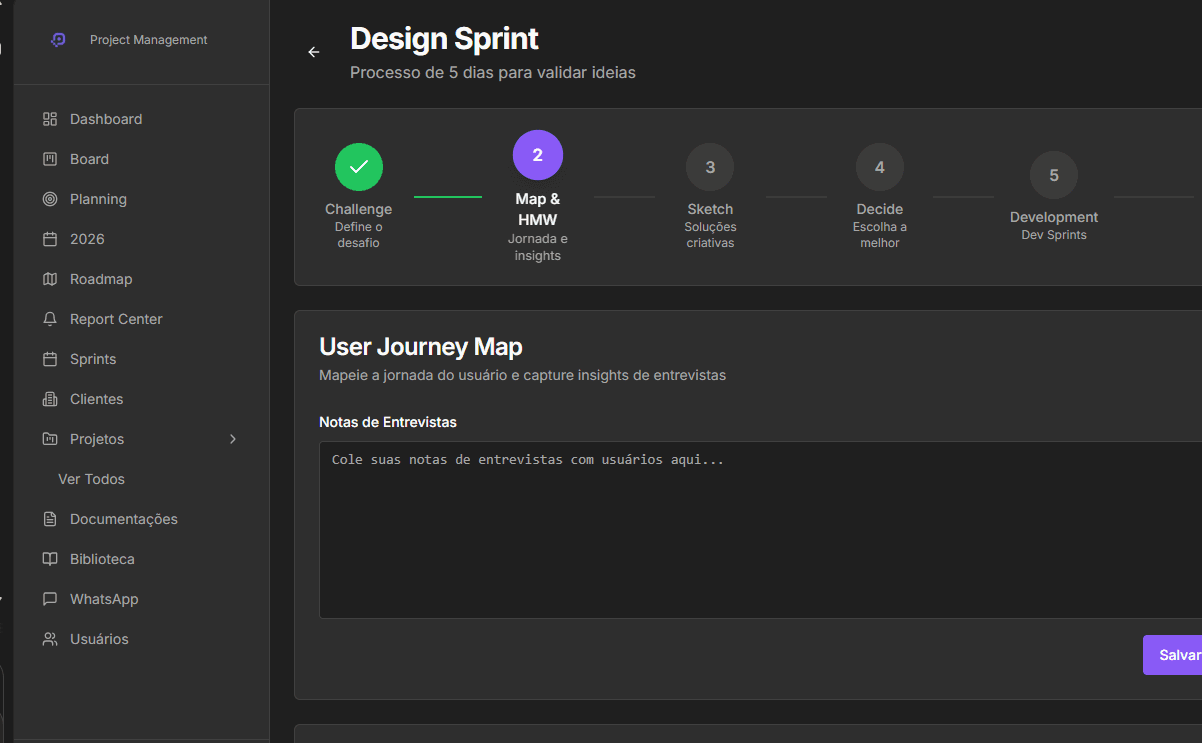Select step 2 Map & HMW

pos(538,155)
